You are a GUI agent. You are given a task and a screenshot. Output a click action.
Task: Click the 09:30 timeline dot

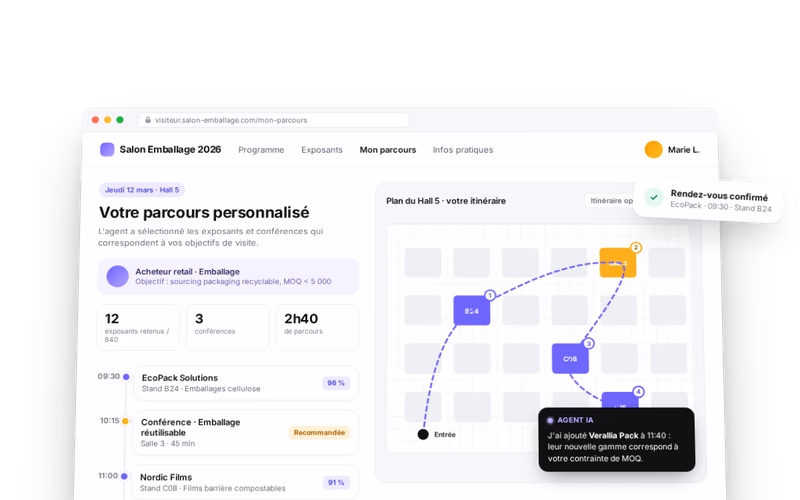tap(126, 377)
